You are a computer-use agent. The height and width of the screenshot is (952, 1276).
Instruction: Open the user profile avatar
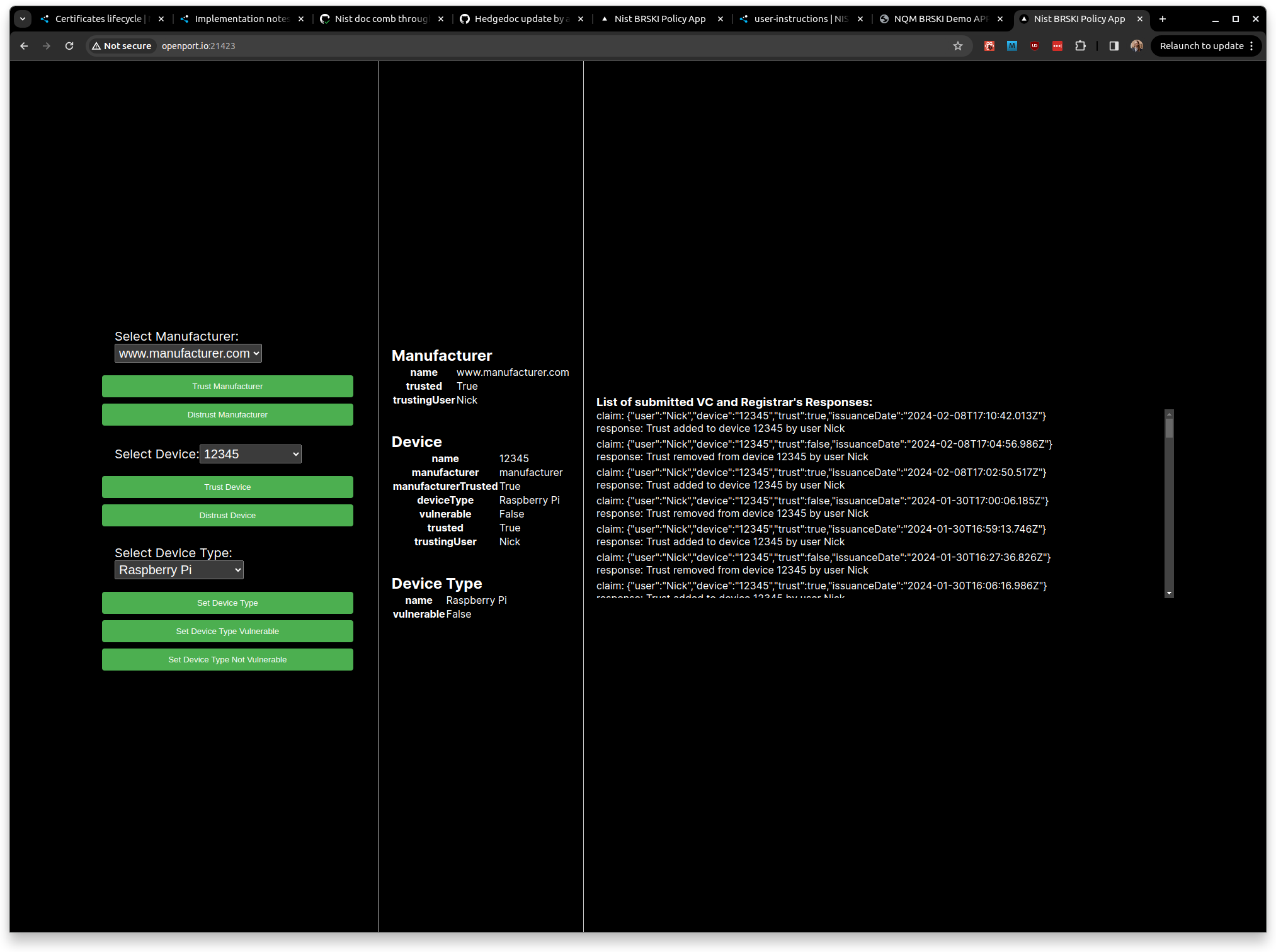tap(1136, 46)
